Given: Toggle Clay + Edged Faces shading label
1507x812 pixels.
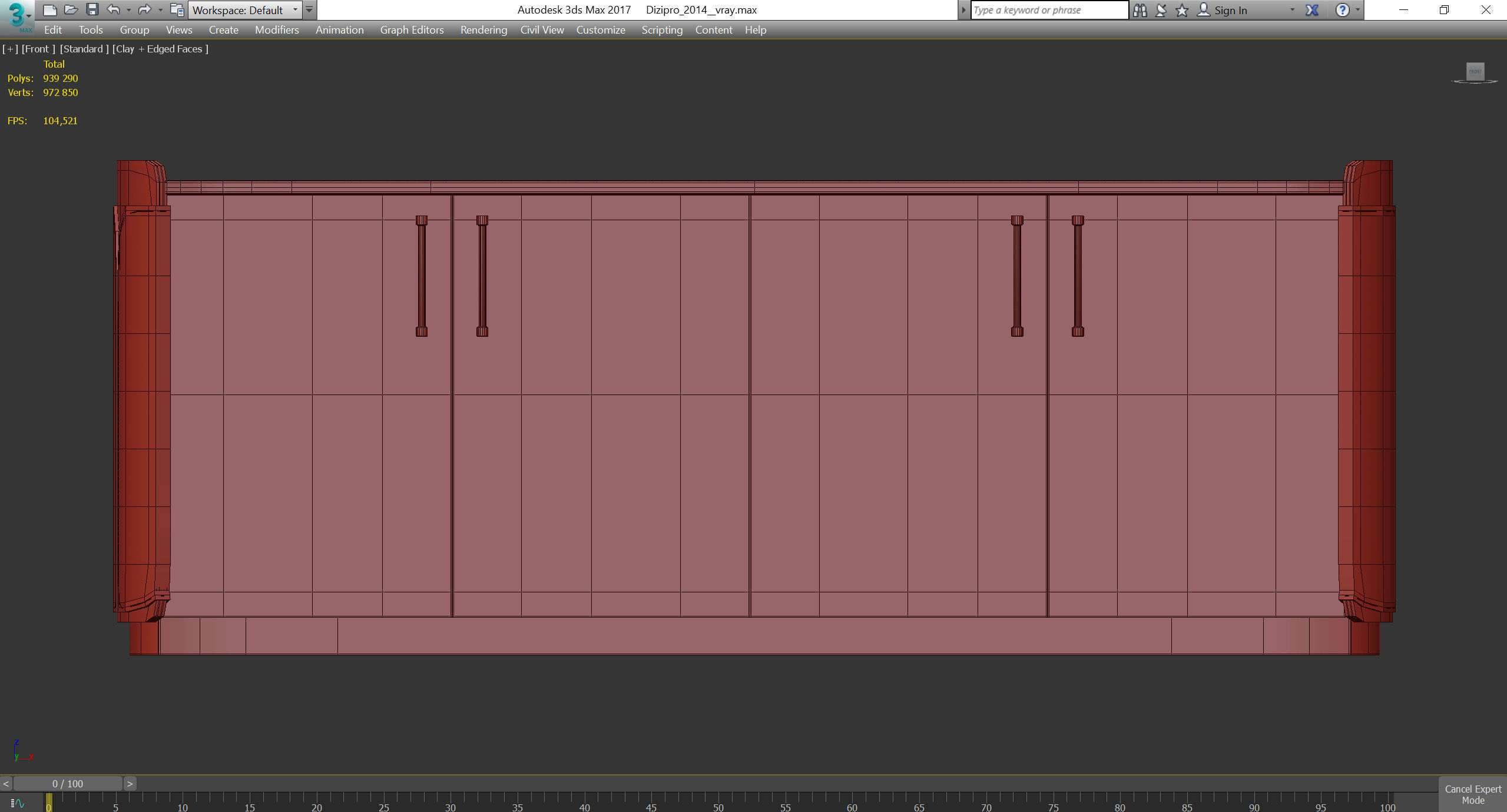Looking at the screenshot, I should pyautogui.click(x=160, y=49).
